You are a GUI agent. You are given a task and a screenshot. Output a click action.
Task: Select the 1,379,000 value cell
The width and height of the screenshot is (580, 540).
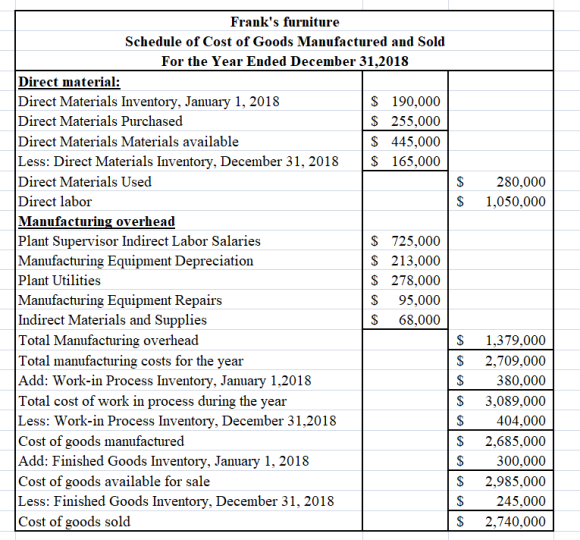[501, 340]
